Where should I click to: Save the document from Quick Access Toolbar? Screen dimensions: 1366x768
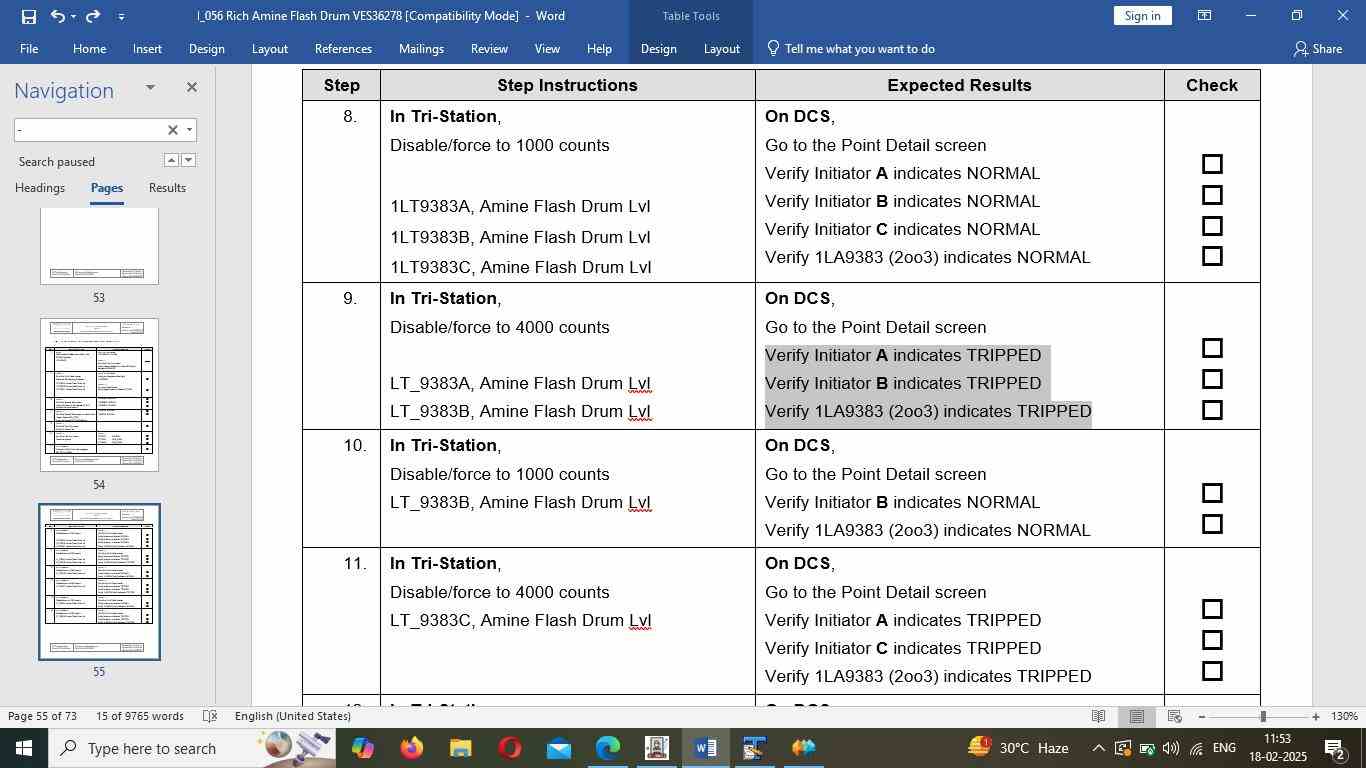[x=28, y=16]
